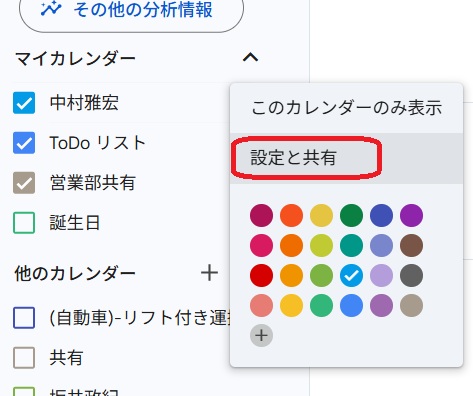Select the brown color swatch

pyautogui.click(x=411, y=245)
